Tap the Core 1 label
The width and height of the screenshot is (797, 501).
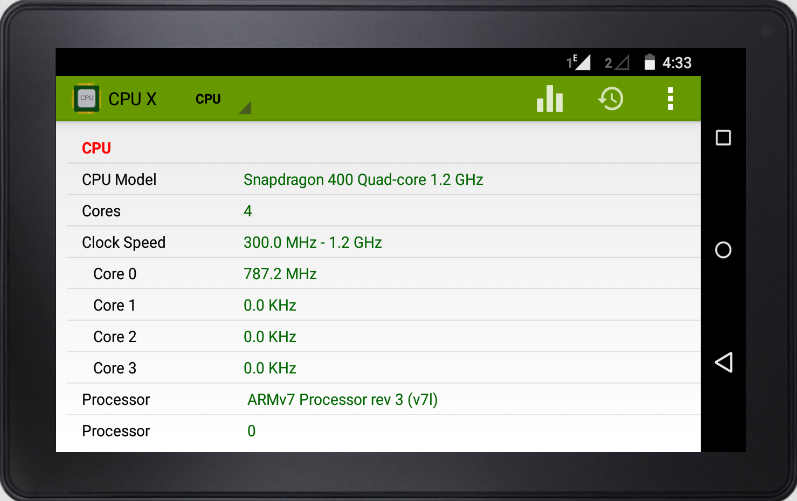click(114, 305)
